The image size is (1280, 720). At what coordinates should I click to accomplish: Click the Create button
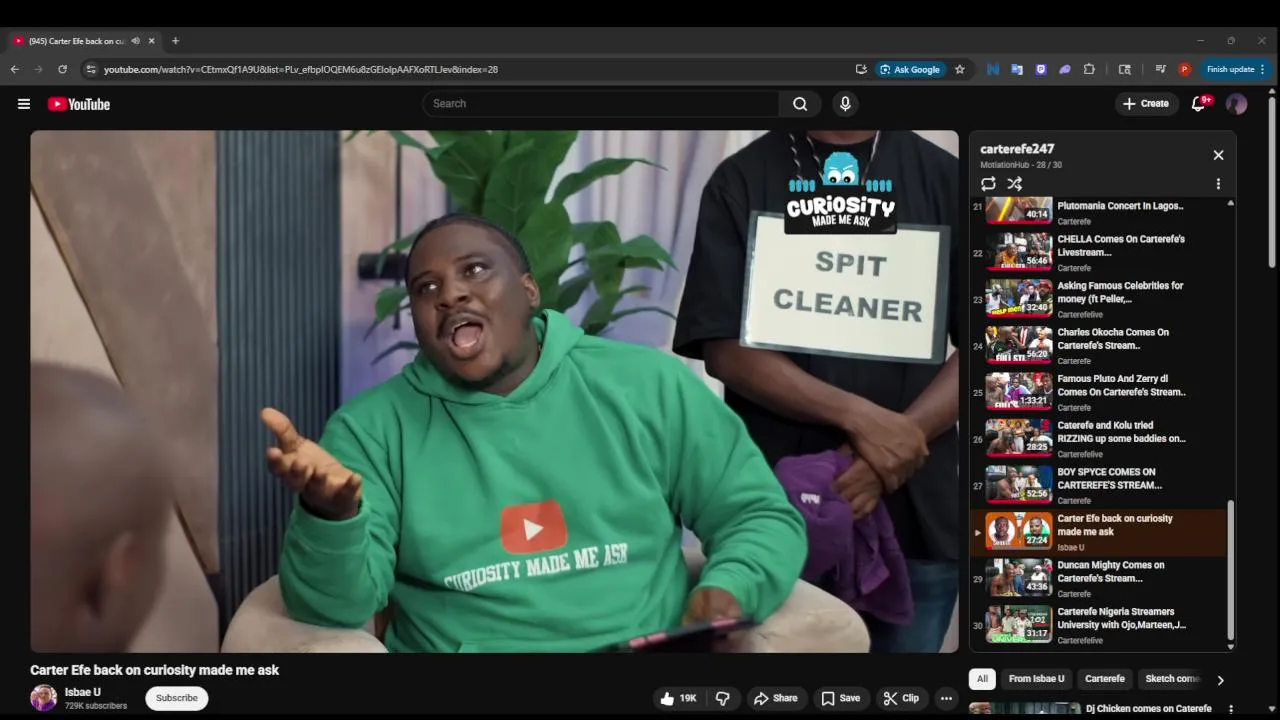click(x=1146, y=104)
